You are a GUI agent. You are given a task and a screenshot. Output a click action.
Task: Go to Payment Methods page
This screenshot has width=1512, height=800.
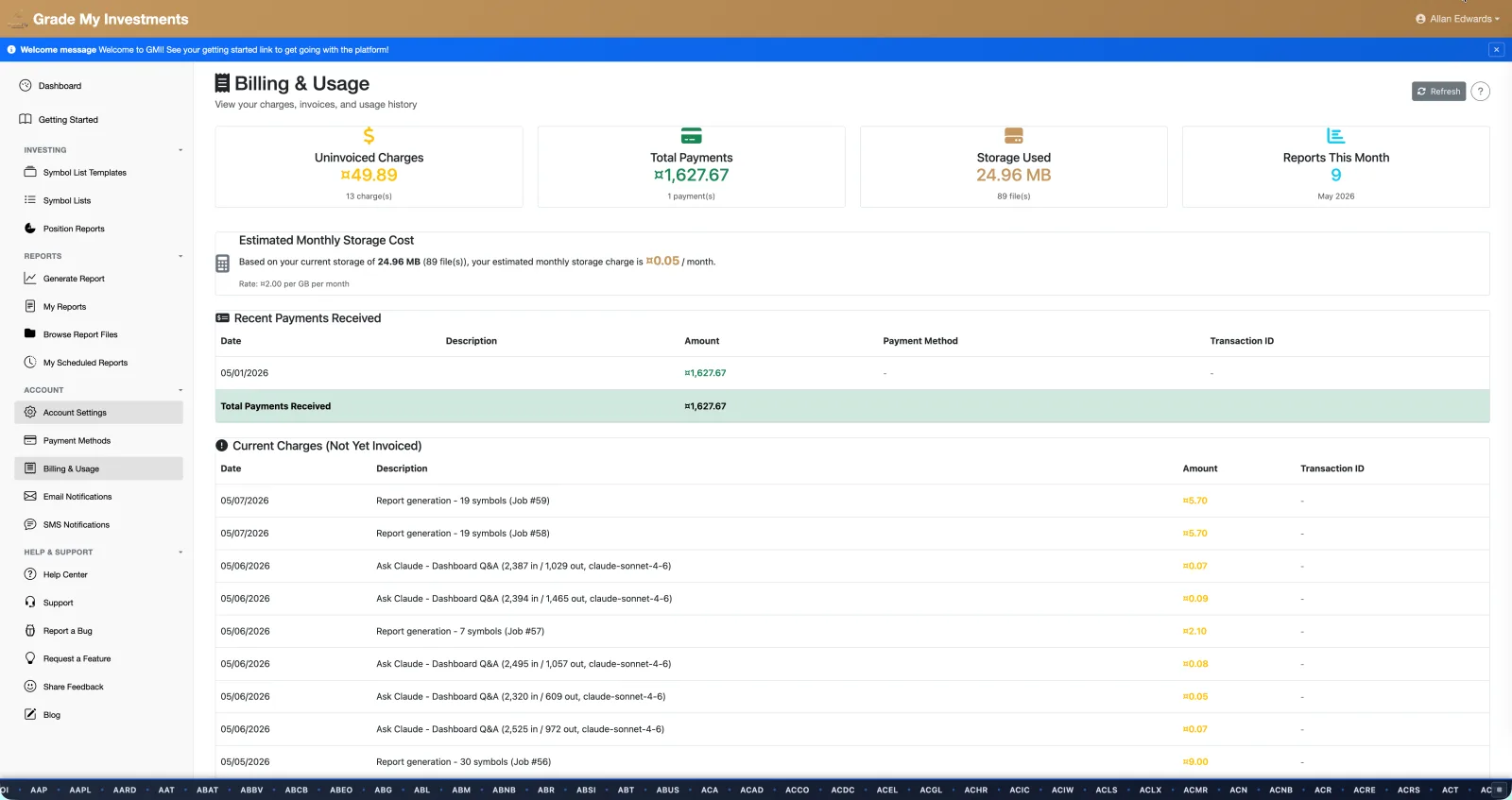99,440
